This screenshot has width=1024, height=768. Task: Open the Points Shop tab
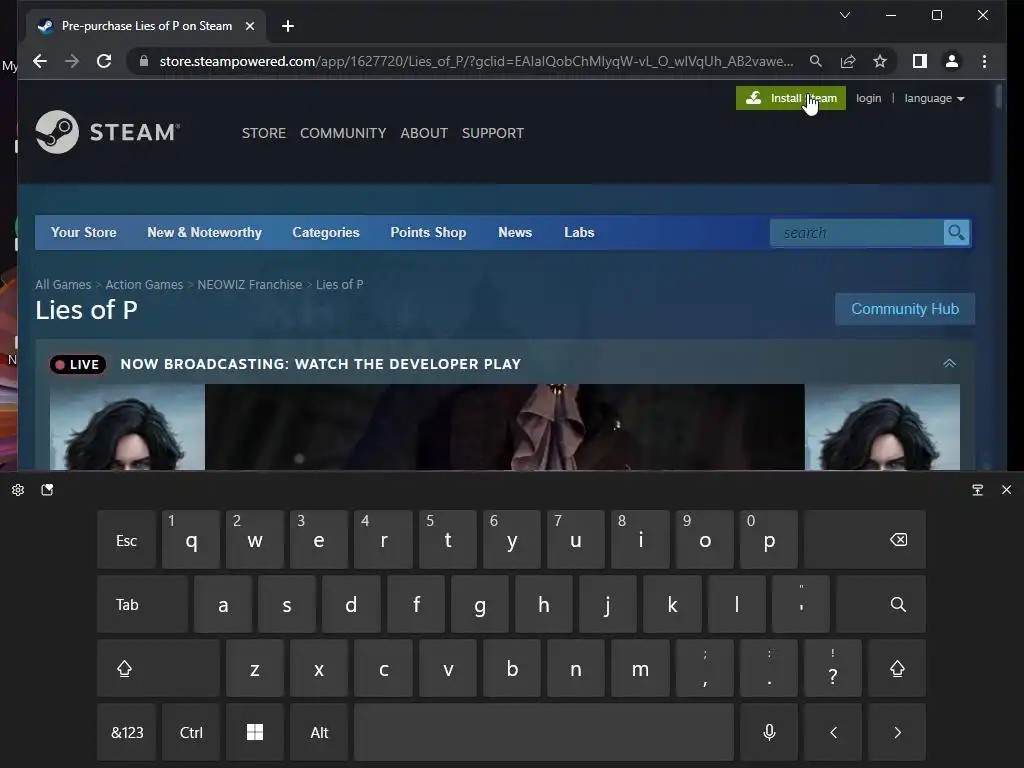click(428, 232)
